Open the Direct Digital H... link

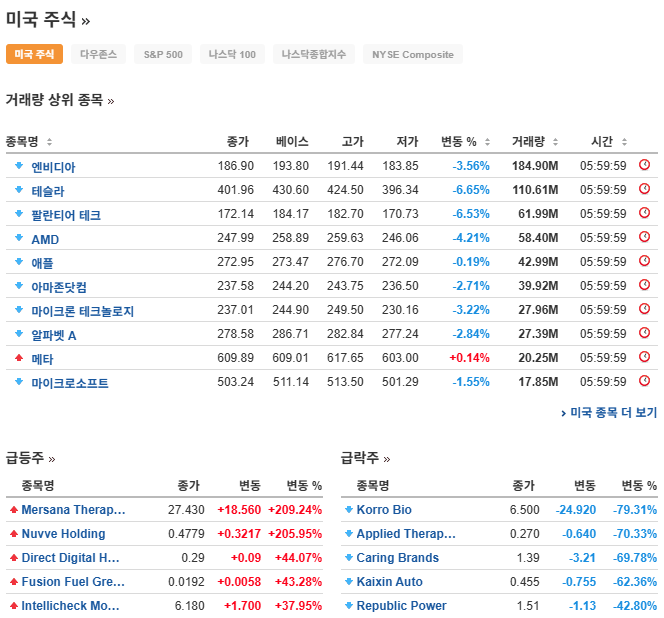click(x=70, y=557)
